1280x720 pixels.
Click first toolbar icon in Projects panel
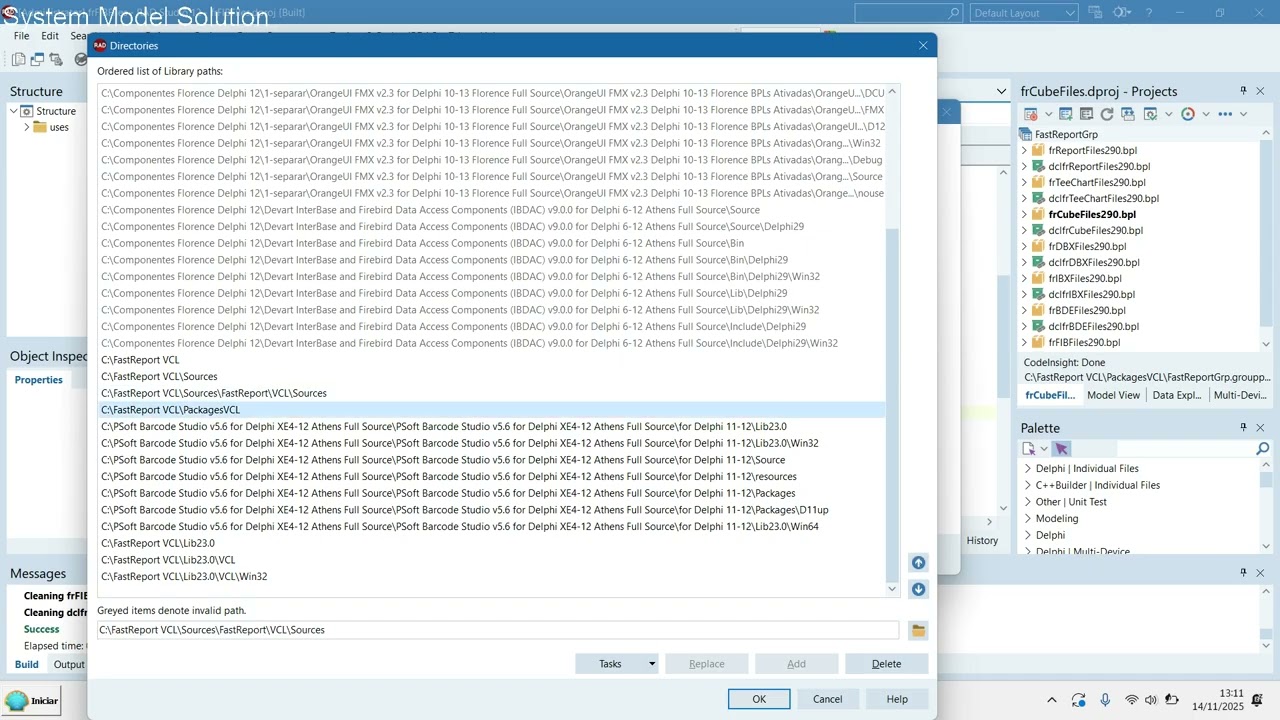[x=1030, y=114]
